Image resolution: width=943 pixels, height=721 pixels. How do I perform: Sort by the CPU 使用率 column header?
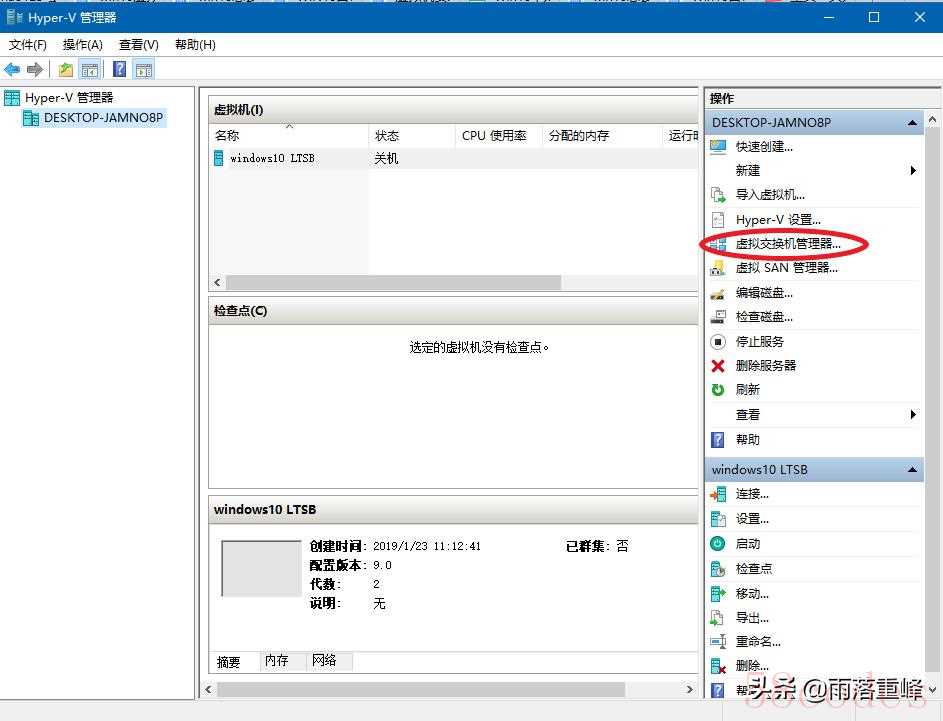499,136
